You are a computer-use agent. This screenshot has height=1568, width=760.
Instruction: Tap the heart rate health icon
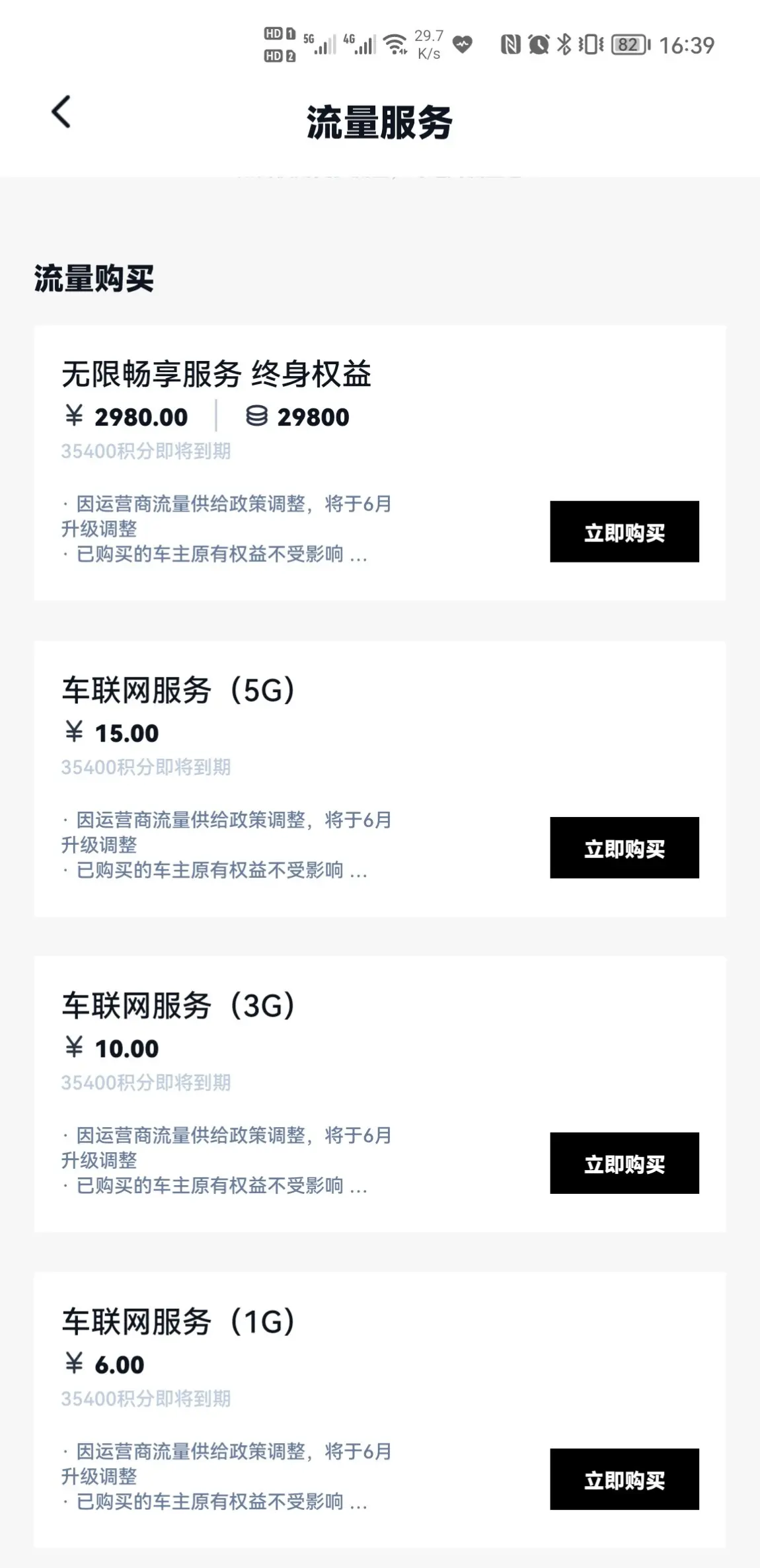(463, 44)
